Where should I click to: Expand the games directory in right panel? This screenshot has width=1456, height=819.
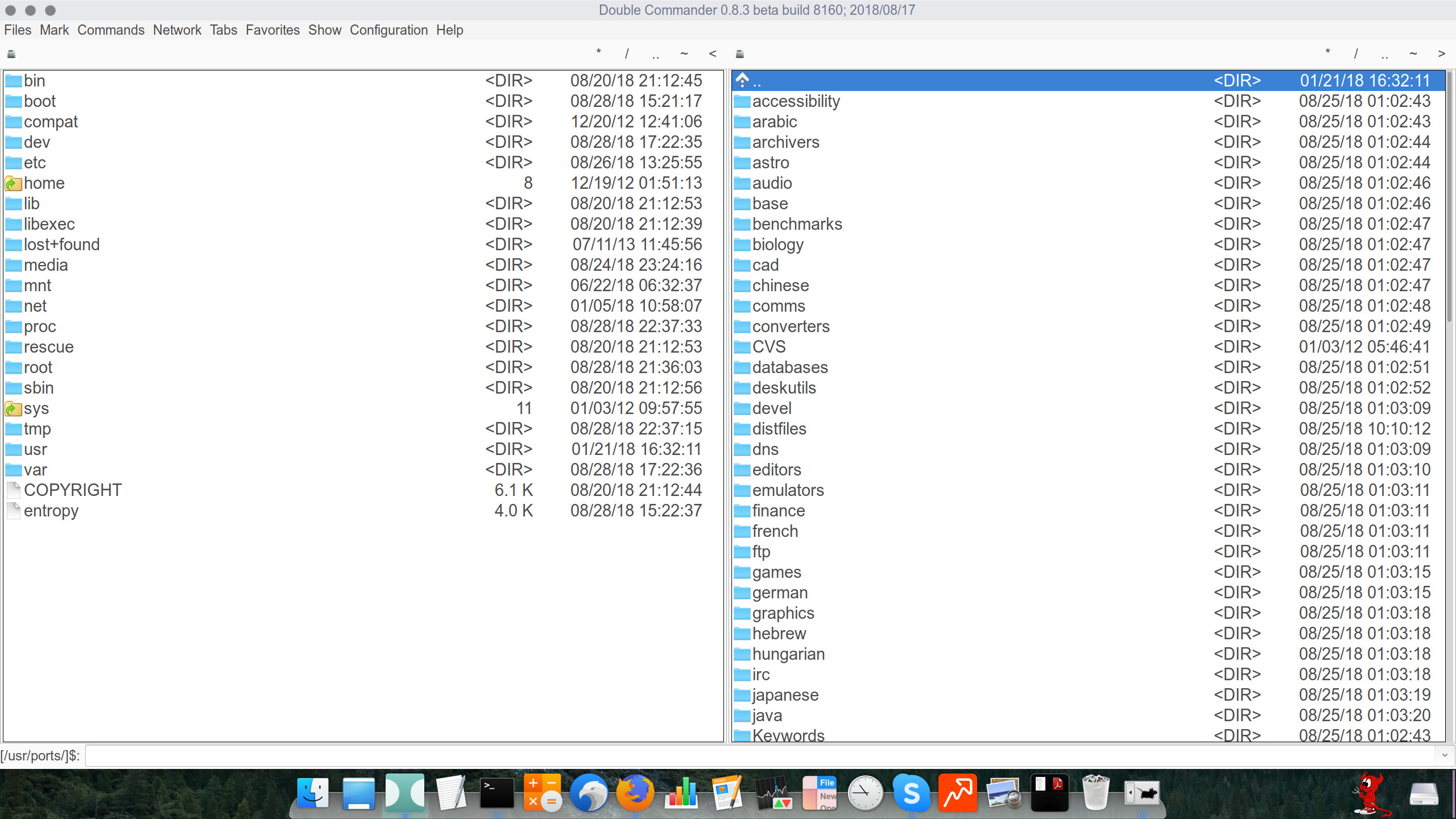pyautogui.click(x=777, y=572)
